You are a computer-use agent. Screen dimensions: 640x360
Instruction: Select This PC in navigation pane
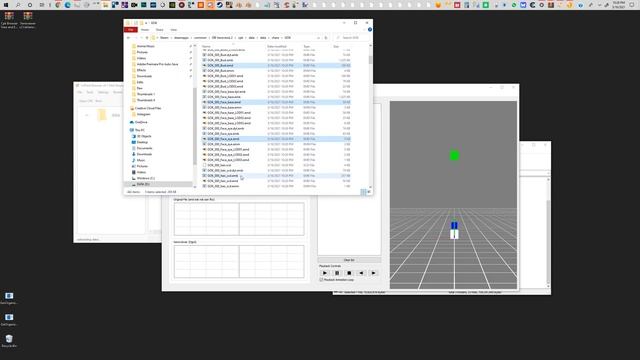point(140,130)
